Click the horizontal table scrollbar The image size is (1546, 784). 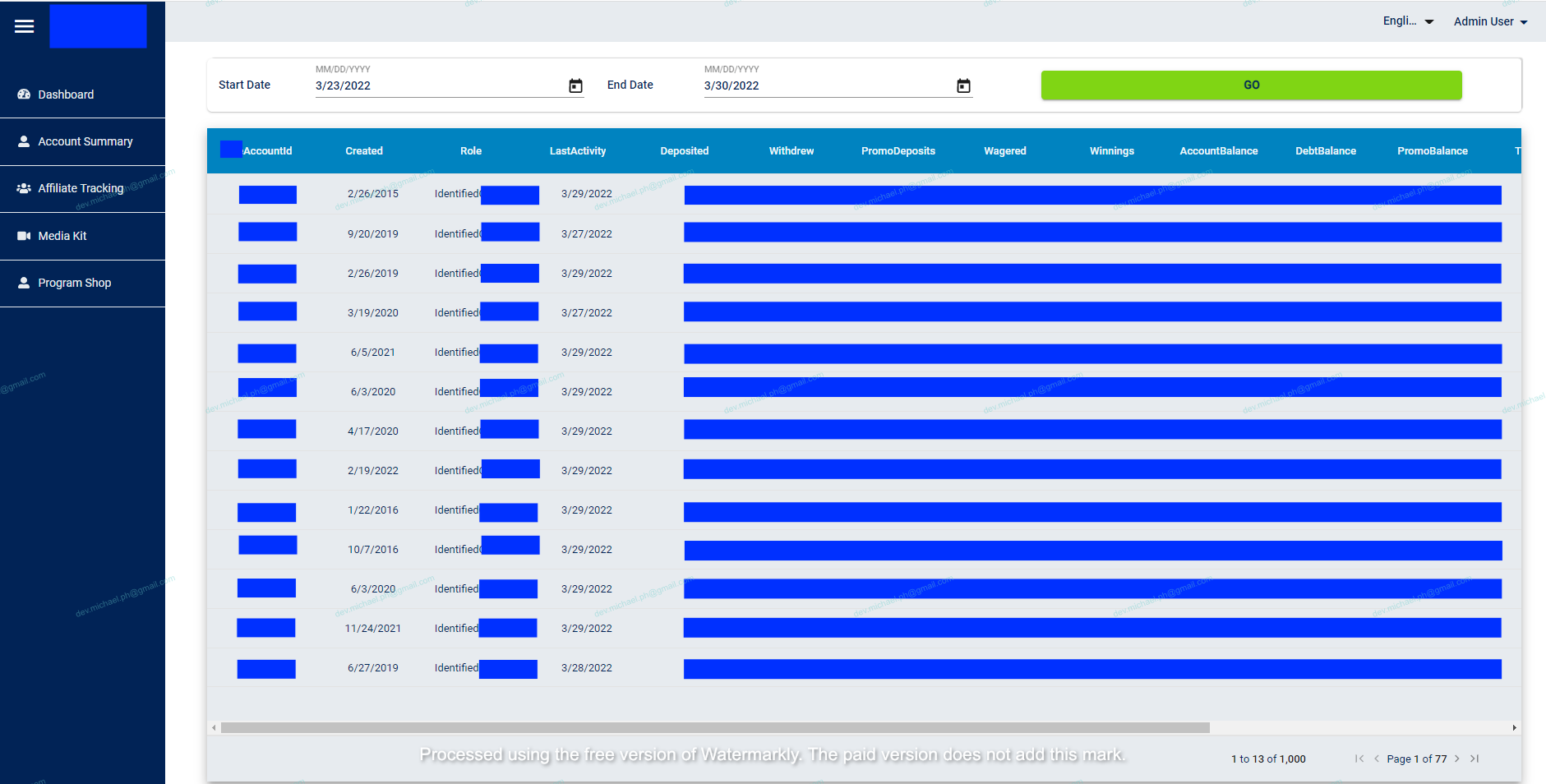pos(715,728)
